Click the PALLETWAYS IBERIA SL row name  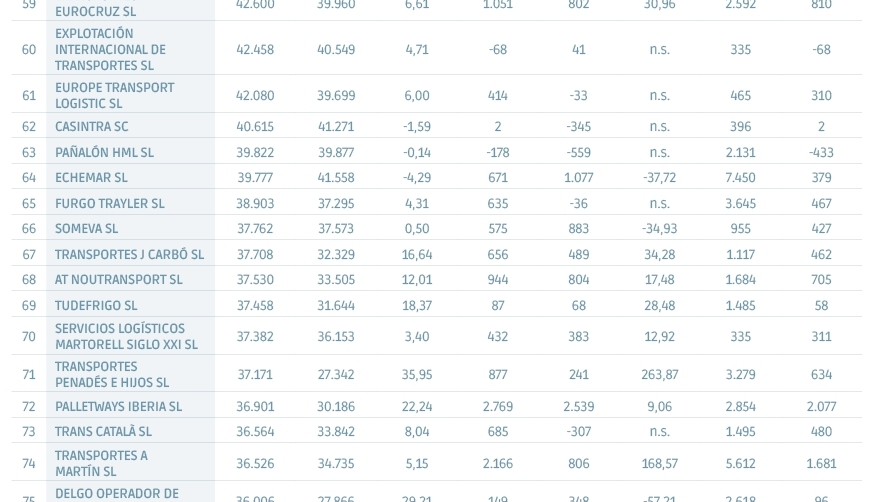click(118, 407)
